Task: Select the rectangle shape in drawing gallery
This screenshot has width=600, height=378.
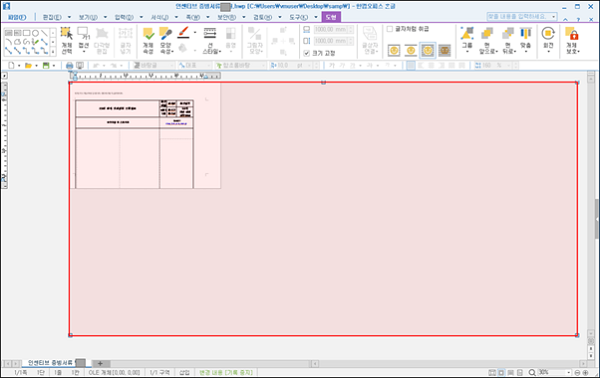Action: 26,33
